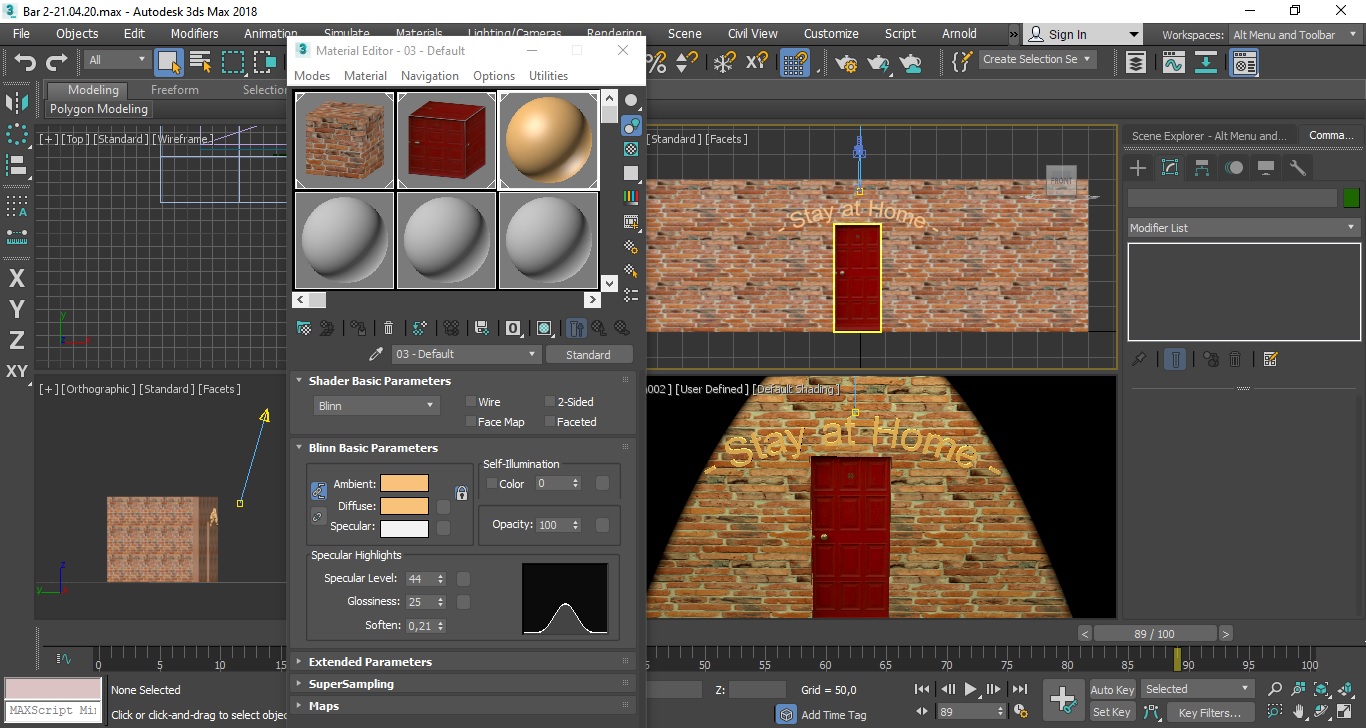Viewport: 1366px width, 728px height.
Task: Open Render Setup teapot with gear
Action: click(x=847, y=63)
